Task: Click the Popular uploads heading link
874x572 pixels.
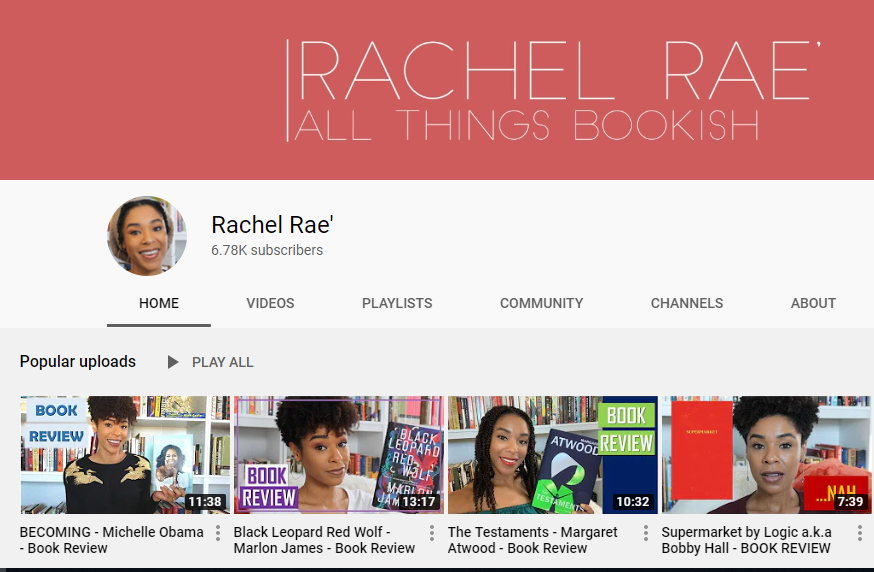Action: click(78, 362)
